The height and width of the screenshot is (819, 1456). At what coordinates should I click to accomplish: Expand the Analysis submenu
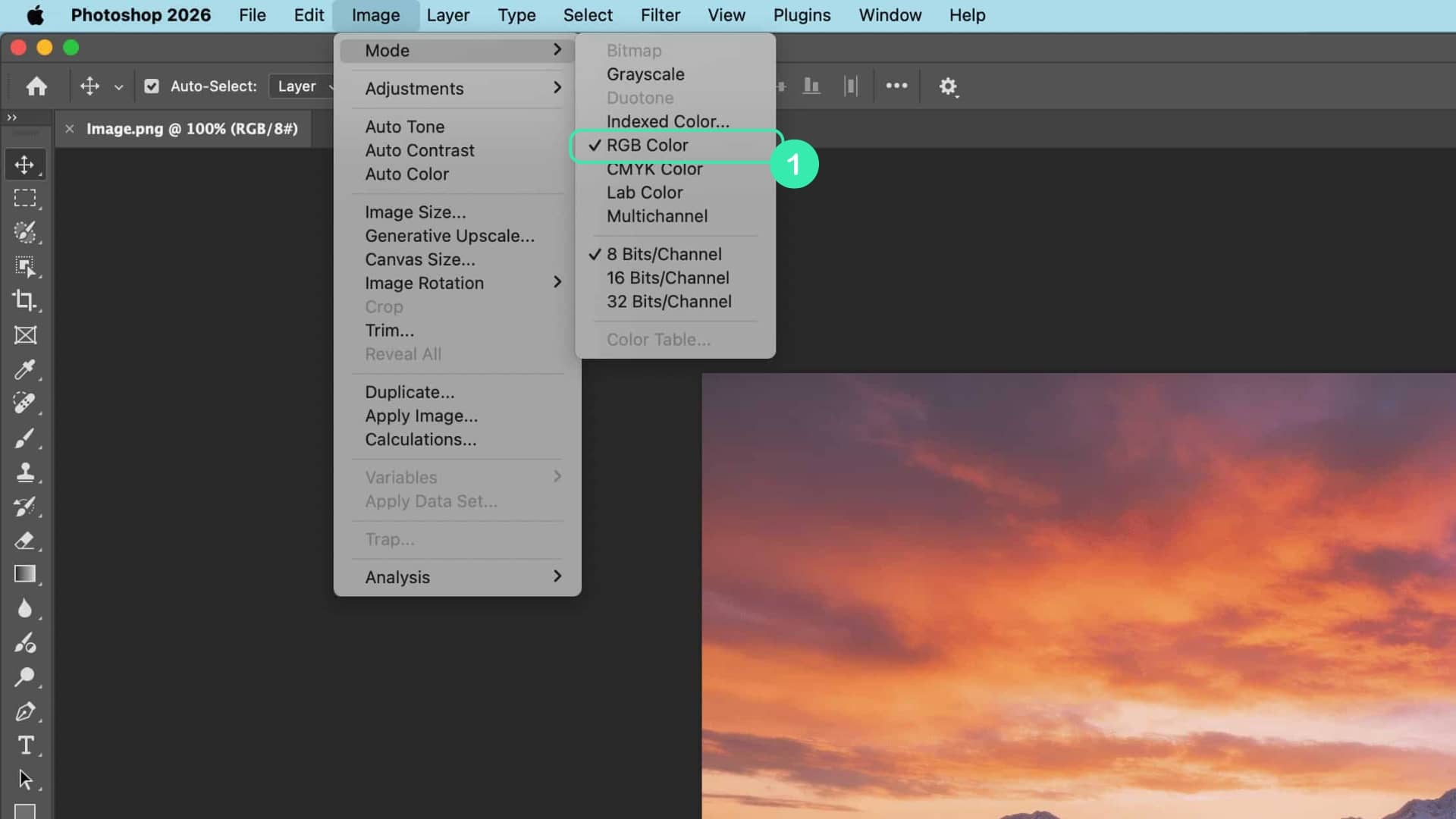[x=457, y=577]
